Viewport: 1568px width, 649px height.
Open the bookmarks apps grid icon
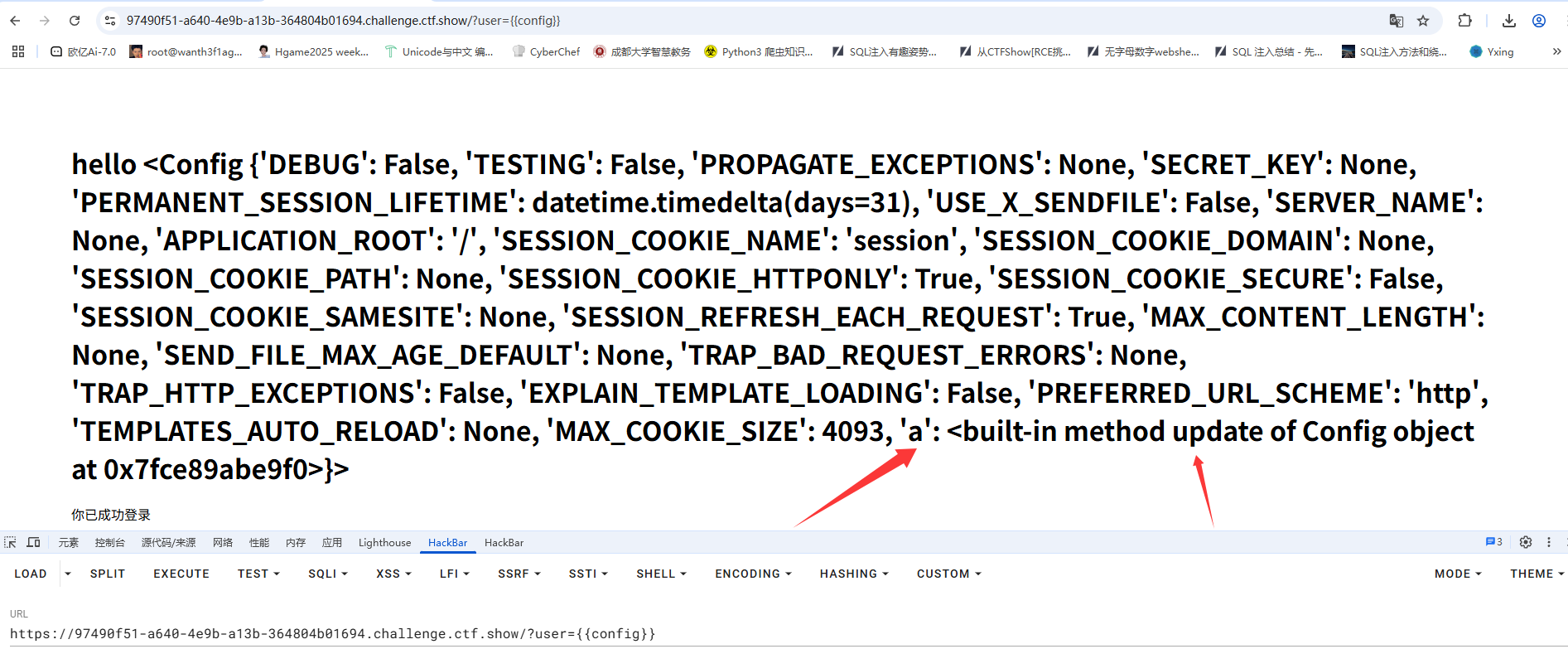coord(18,51)
